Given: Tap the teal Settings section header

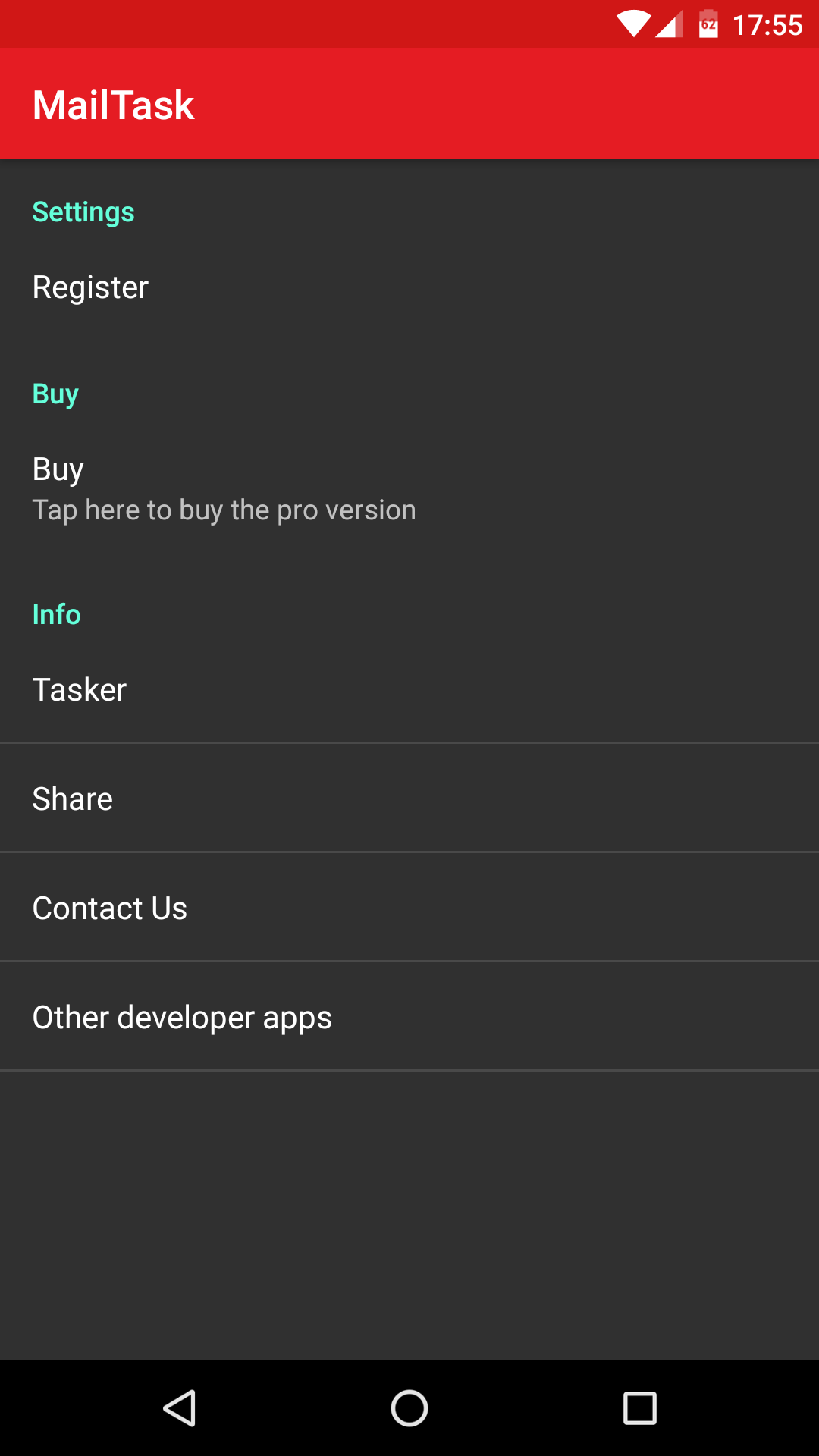Looking at the screenshot, I should [83, 212].
